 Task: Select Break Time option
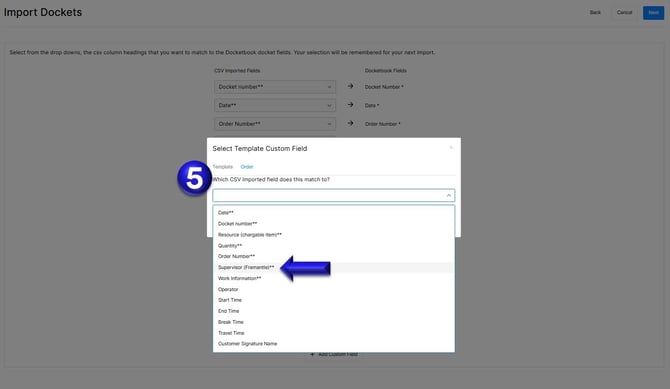(x=334, y=322)
